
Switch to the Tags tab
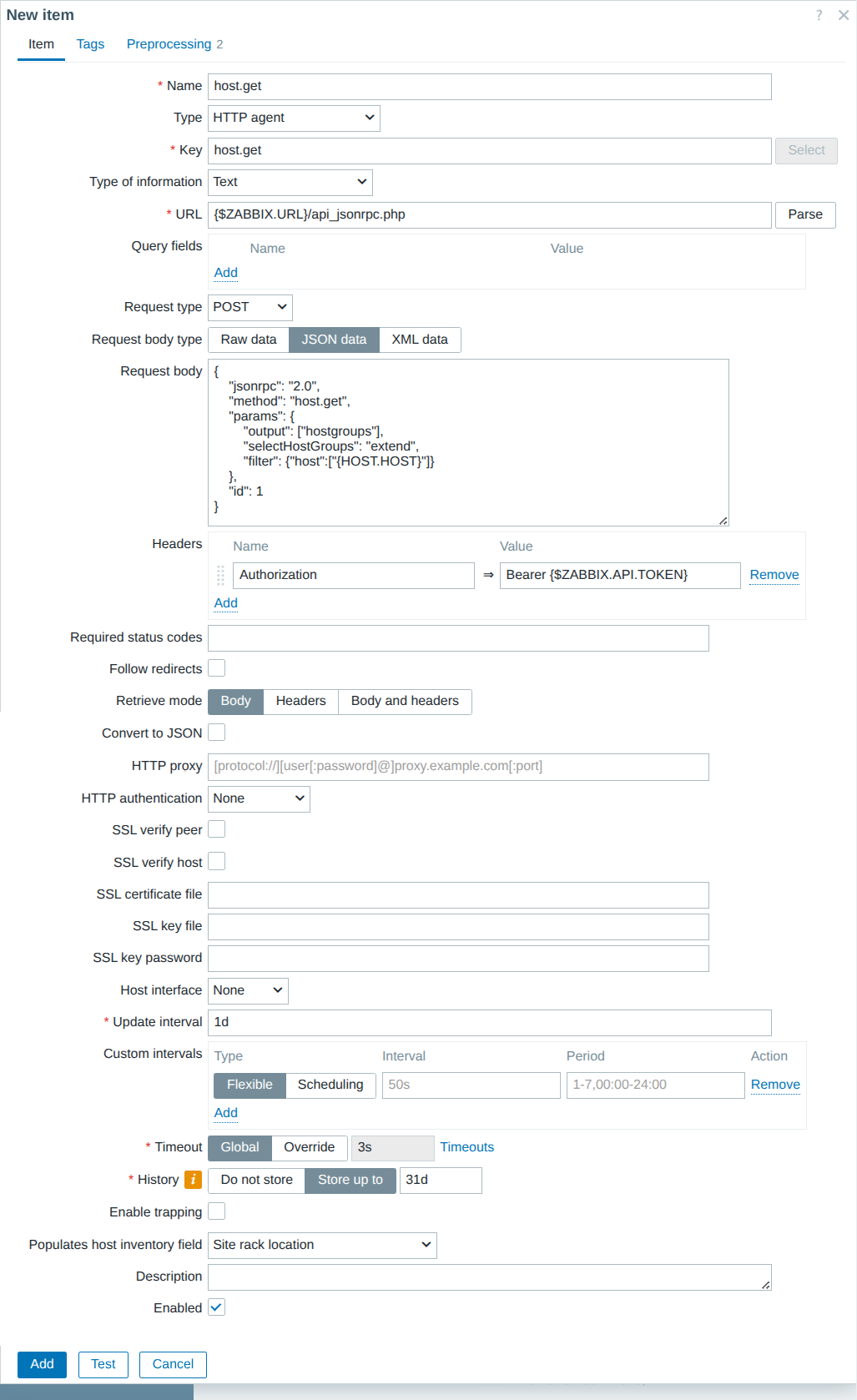click(x=90, y=44)
